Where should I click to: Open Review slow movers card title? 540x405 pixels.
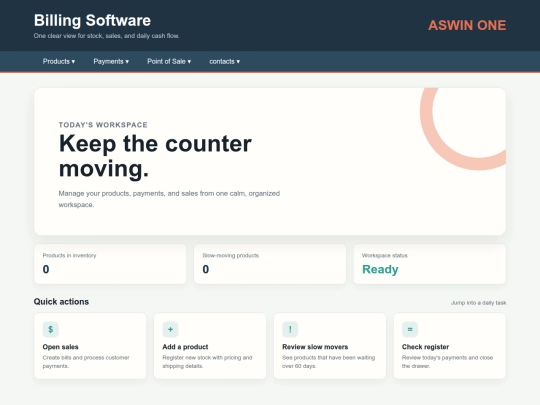pos(315,347)
